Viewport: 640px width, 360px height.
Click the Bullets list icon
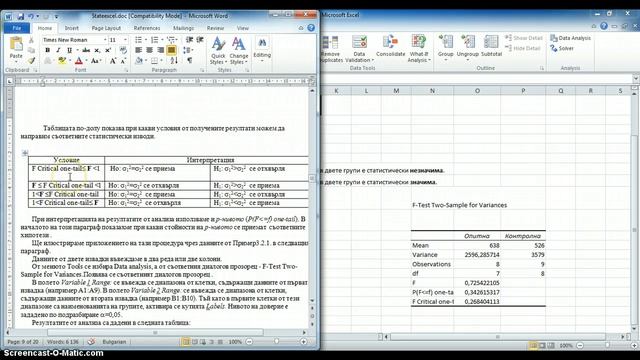tap(139, 40)
